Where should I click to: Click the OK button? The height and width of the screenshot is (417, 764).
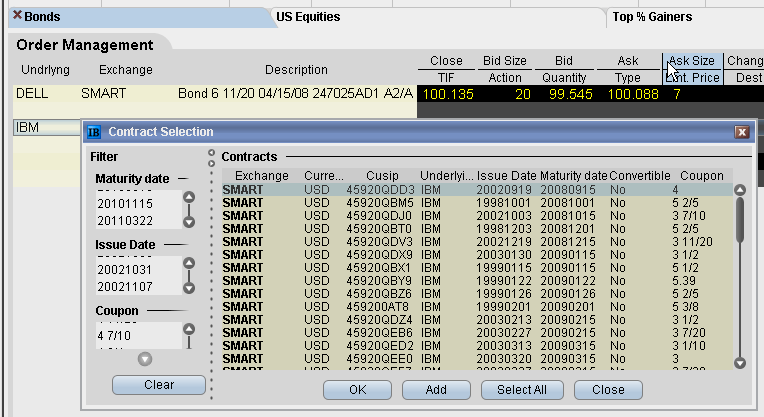click(357, 390)
